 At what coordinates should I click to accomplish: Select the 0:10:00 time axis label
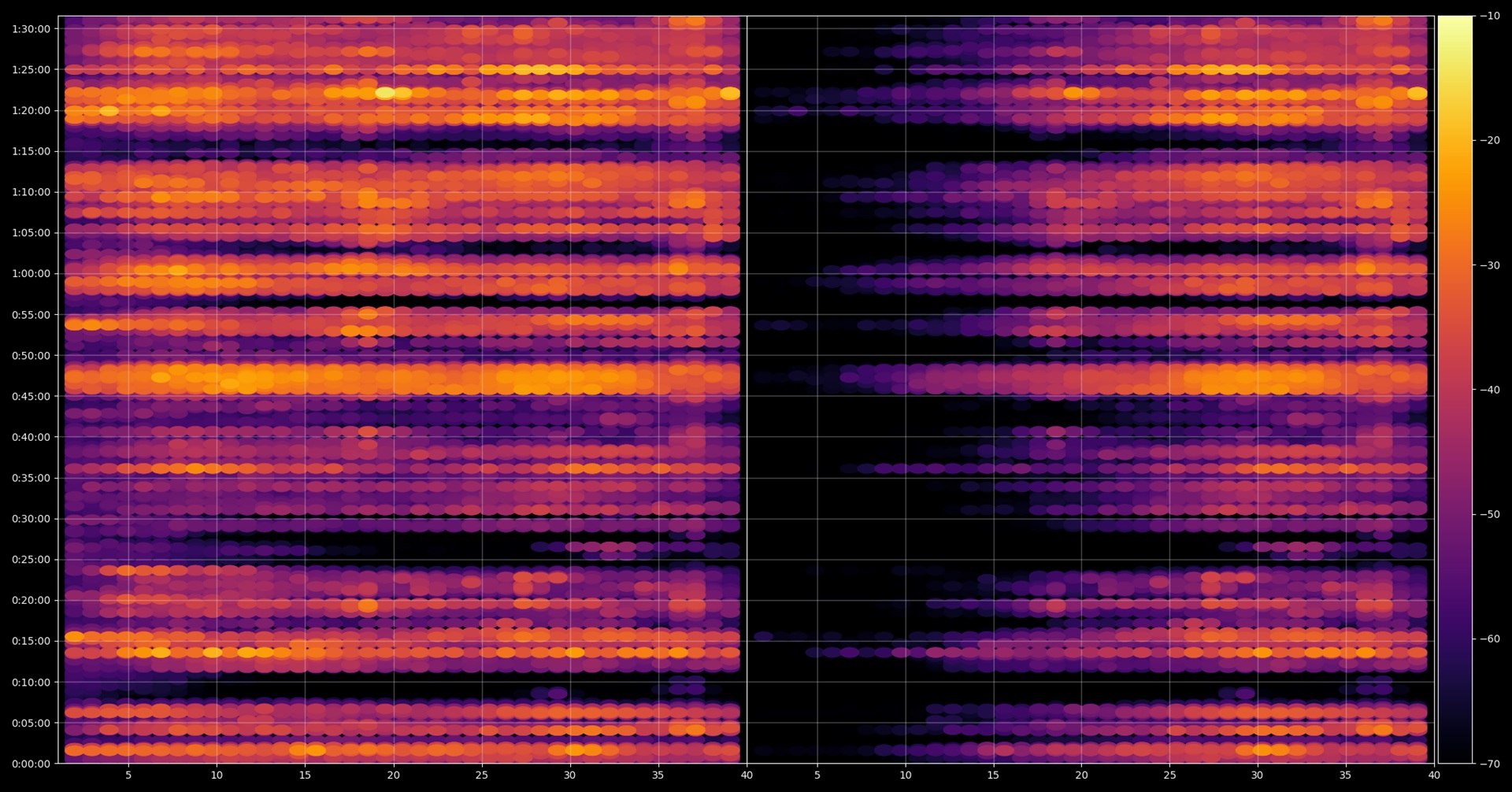31,682
